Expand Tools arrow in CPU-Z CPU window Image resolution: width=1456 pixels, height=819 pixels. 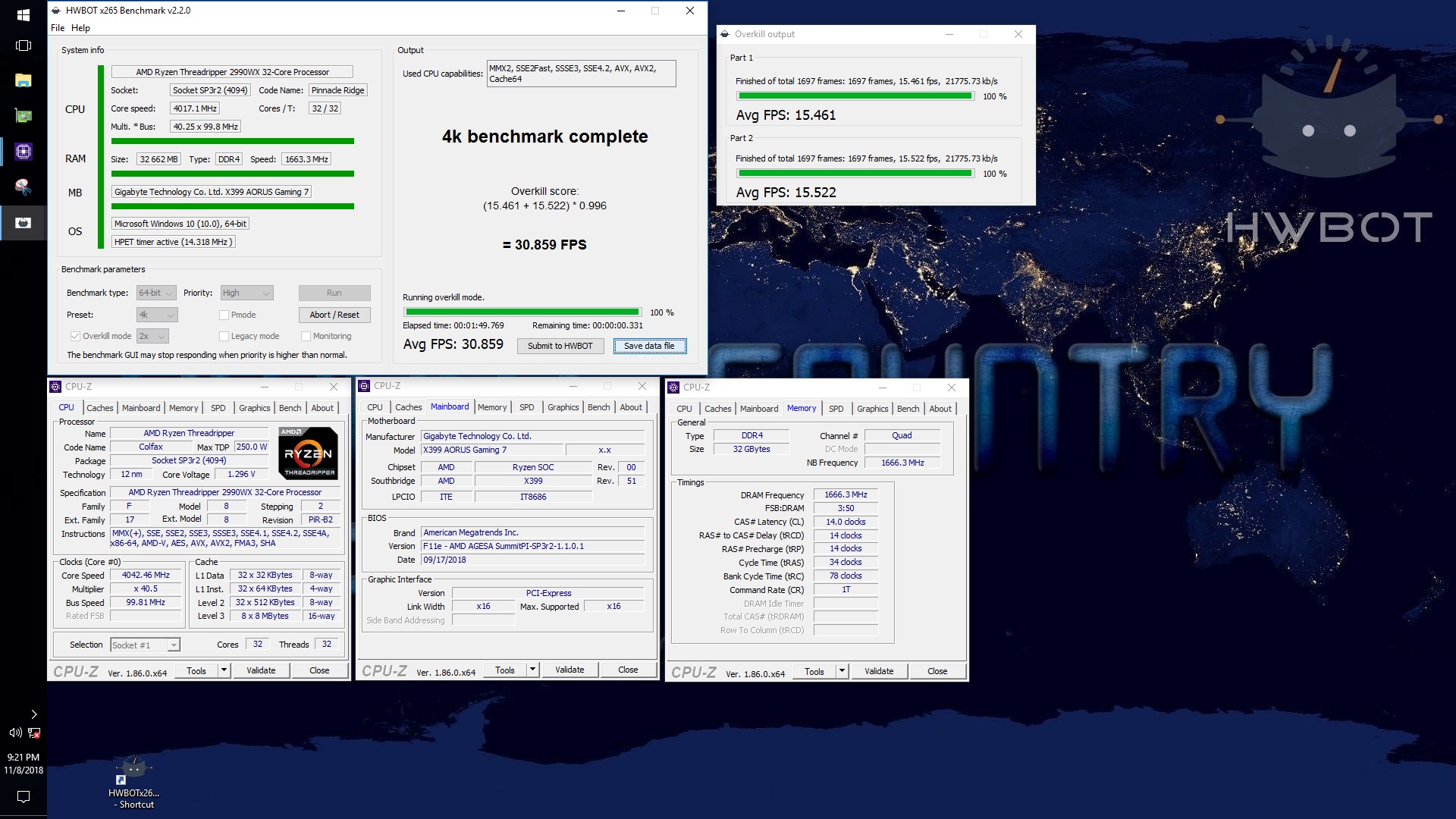pos(224,670)
